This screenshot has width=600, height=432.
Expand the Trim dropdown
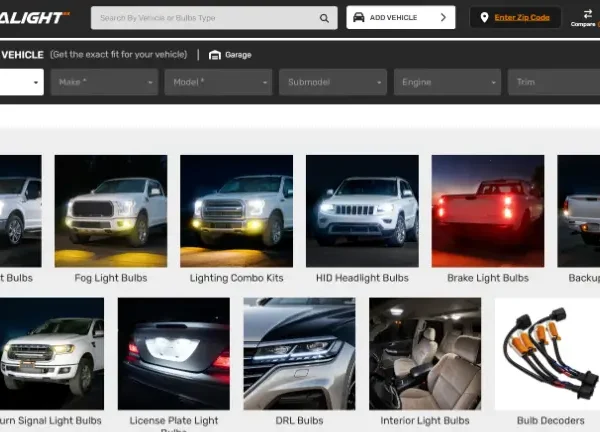(x=554, y=82)
